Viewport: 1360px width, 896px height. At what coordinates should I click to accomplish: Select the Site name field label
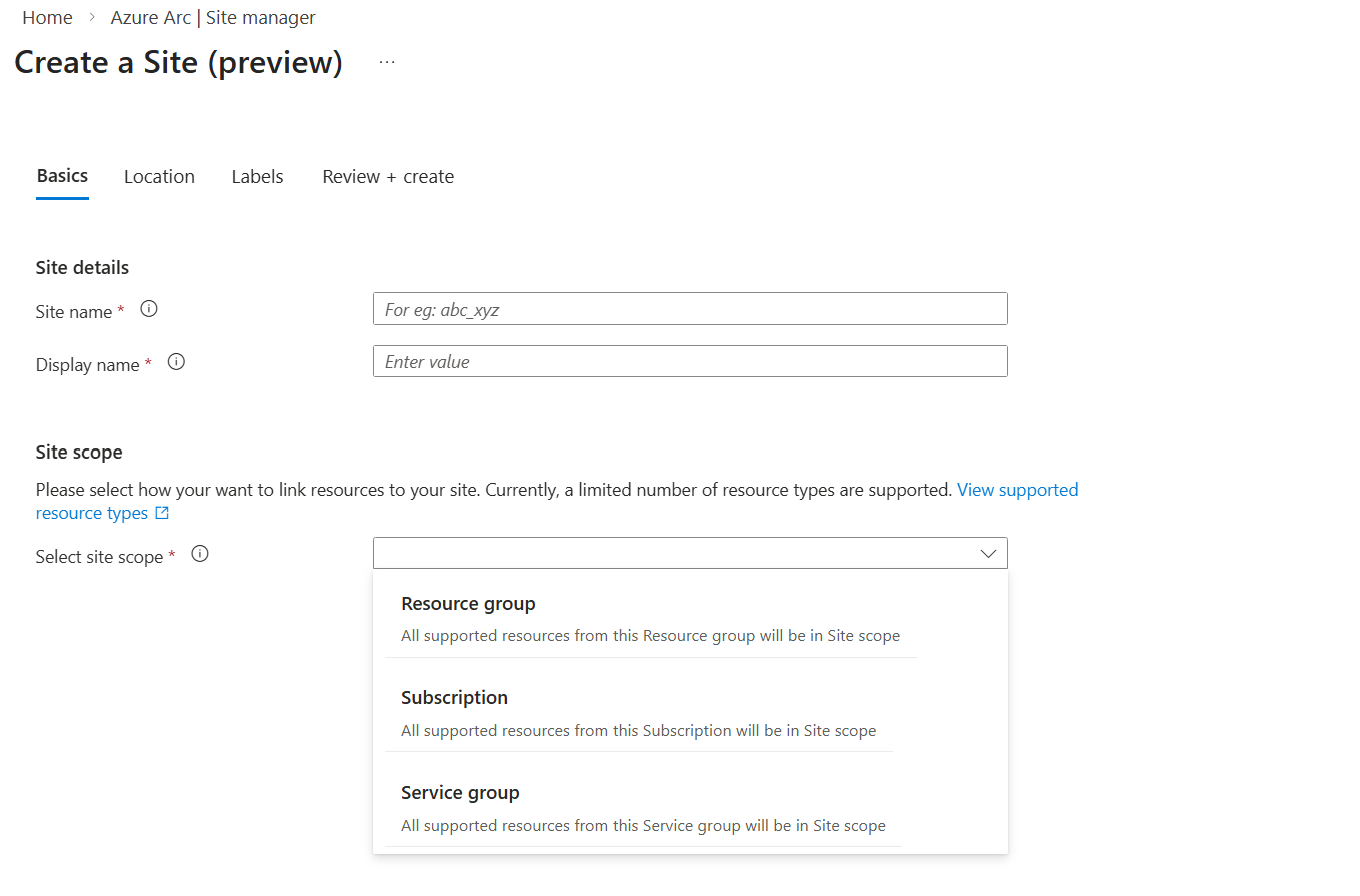point(74,312)
